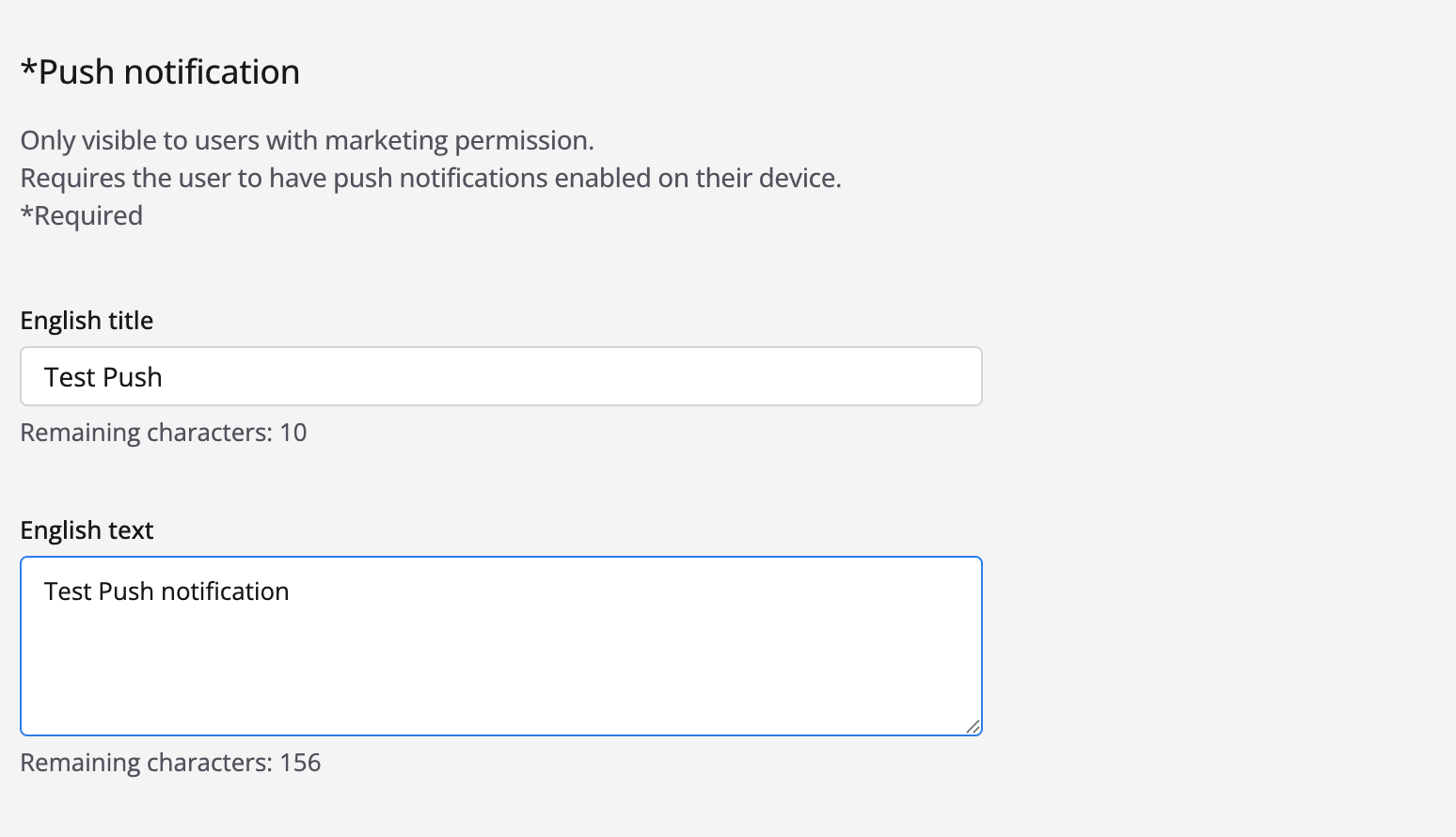The height and width of the screenshot is (837, 1456).
Task: Click word "Push" inside the English text box
Action: tap(126, 592)
